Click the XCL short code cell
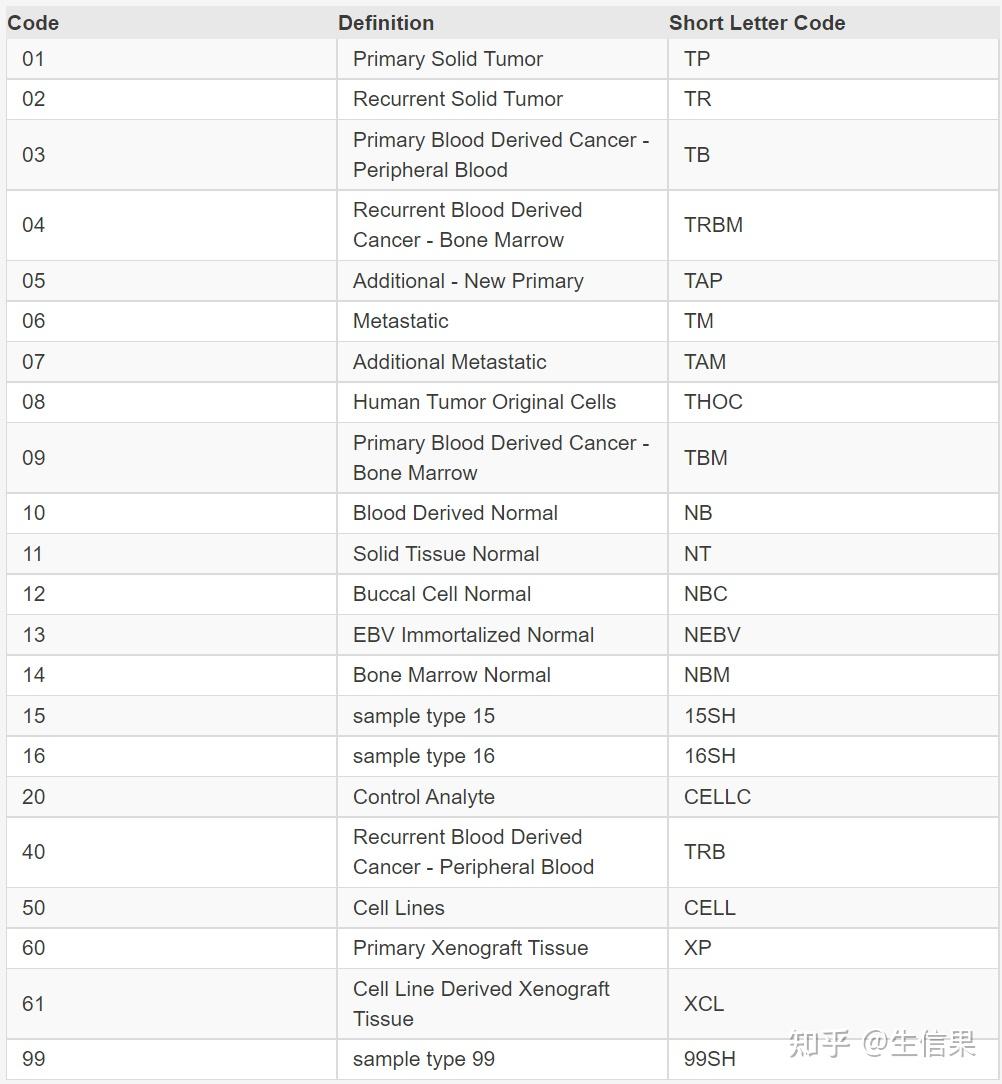 click(704, 1004)
